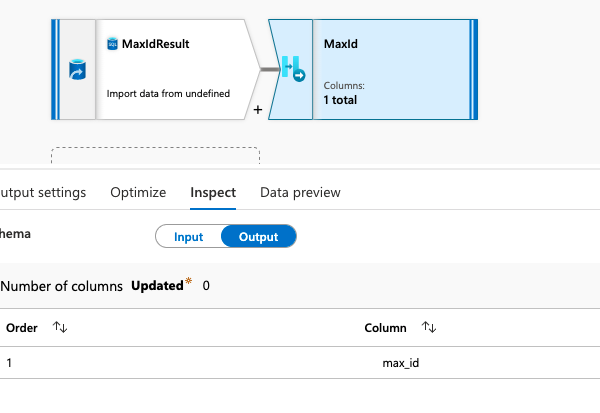Click the Order column header

tap(22, 328)
